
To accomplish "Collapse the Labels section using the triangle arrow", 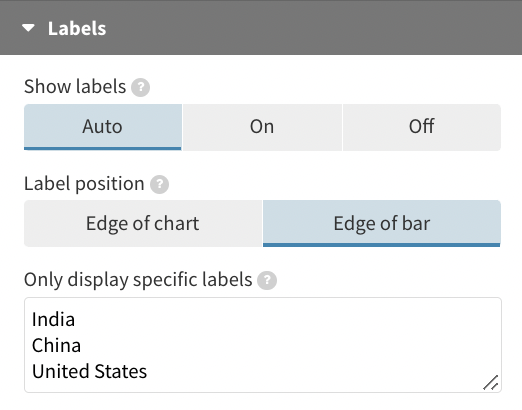I will click(28, 28).
